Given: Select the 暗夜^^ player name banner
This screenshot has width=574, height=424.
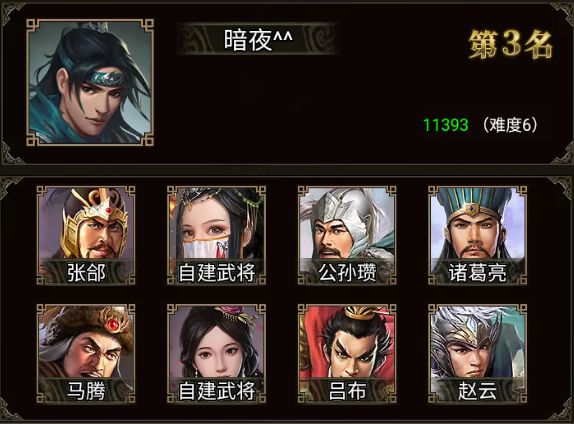Looking at the screenshot, I should click(x=258, y=39).
